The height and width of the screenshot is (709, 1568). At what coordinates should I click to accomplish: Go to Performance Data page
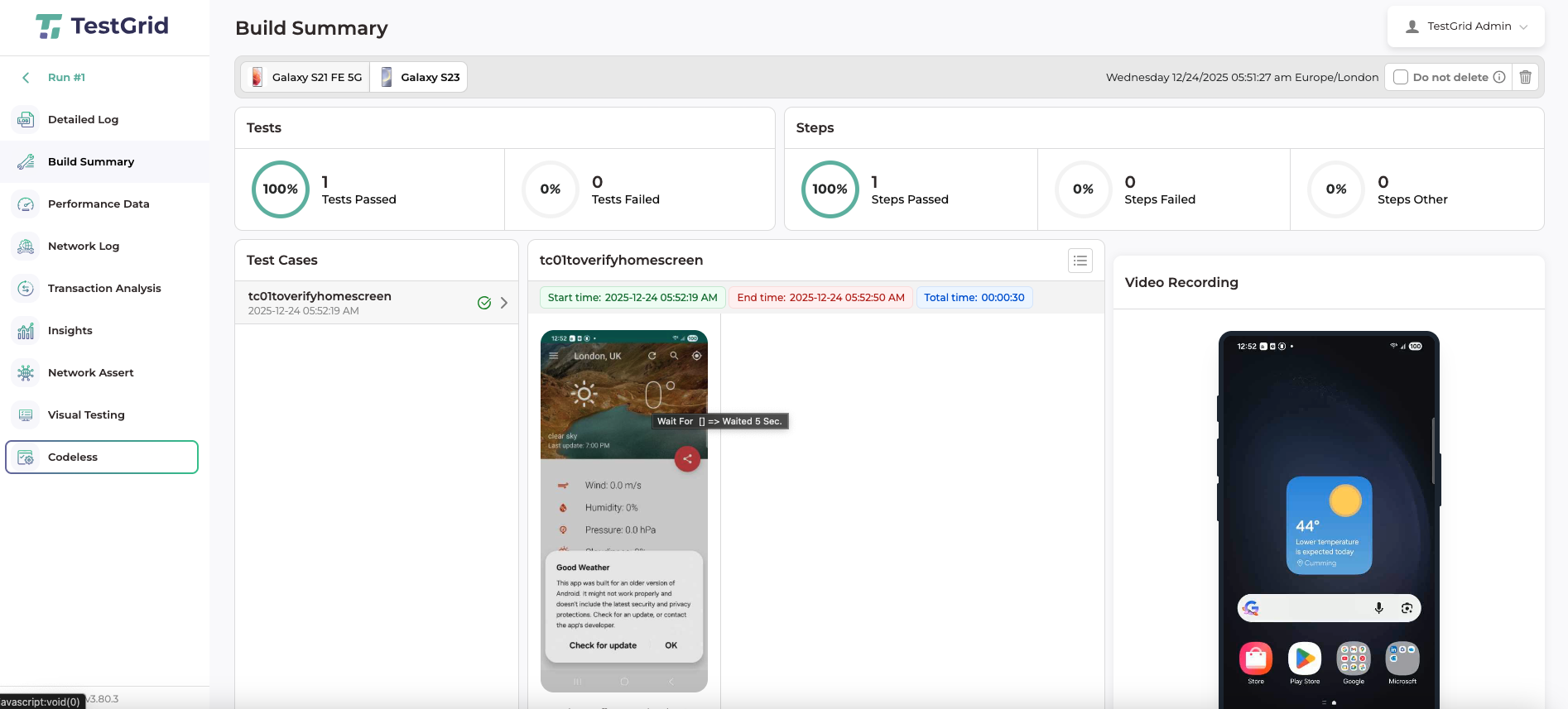[99, 204]
